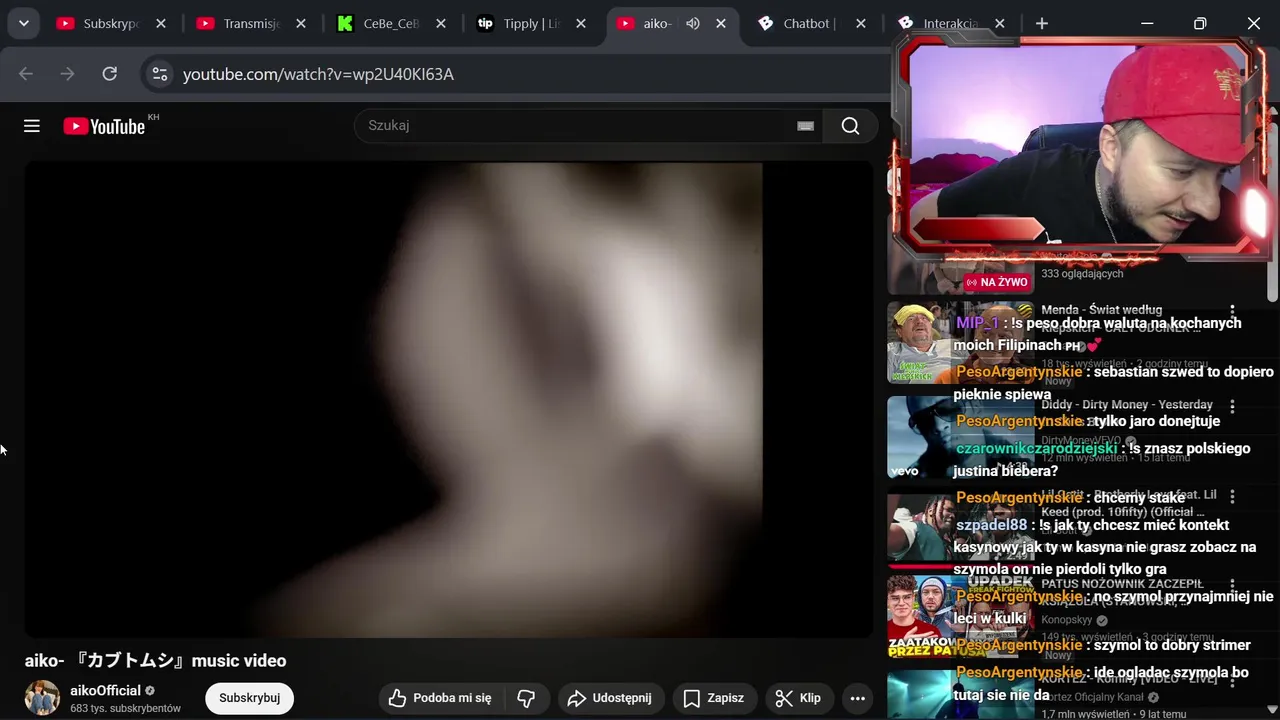
Task: Close the Tipply tab
Action: [x=581, y=23]
